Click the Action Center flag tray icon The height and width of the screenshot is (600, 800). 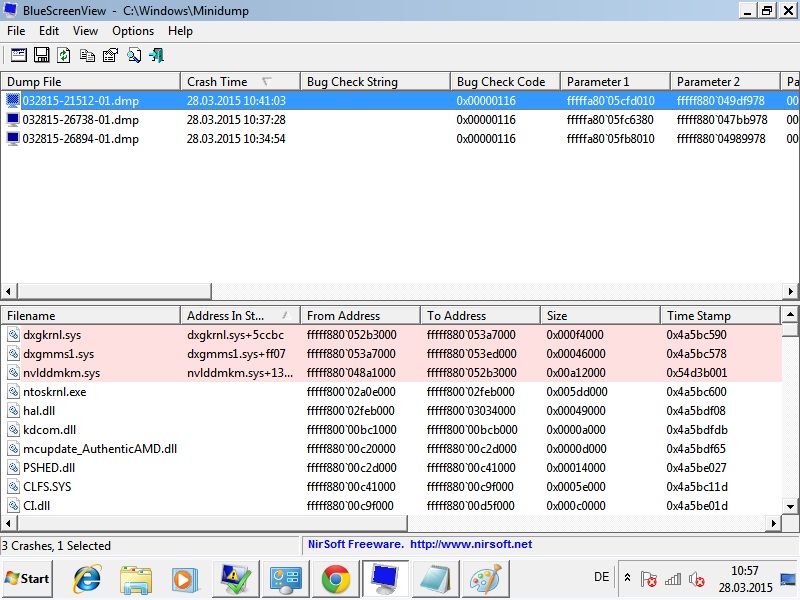648,579
